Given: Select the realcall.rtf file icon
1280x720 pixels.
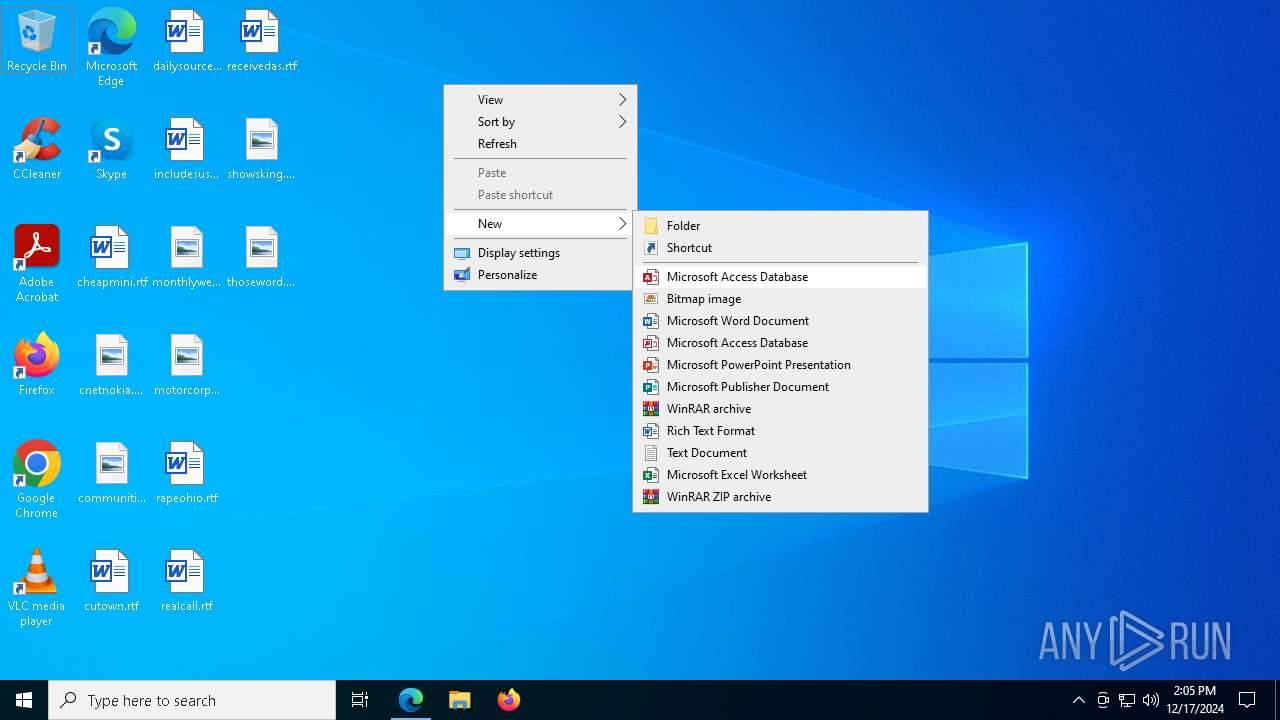Looking at the screenshot, I should pyautogui.click(x=186, y=580).
